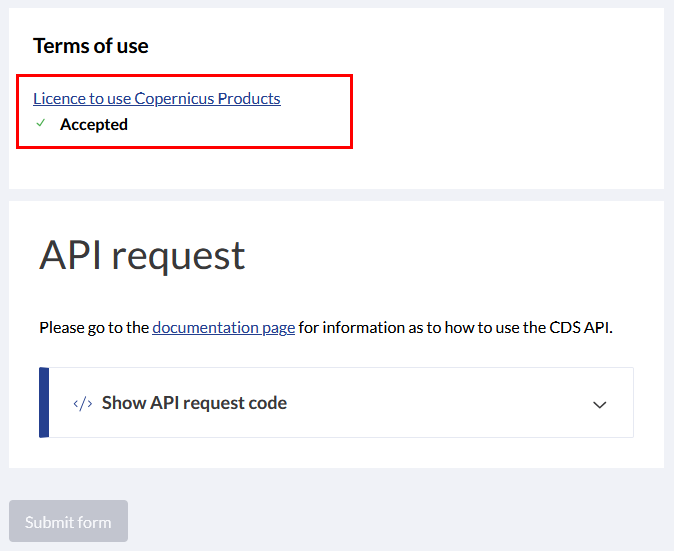Select the Accepted status label
This screenshot has height=551, width=674.
click(94, 124)
